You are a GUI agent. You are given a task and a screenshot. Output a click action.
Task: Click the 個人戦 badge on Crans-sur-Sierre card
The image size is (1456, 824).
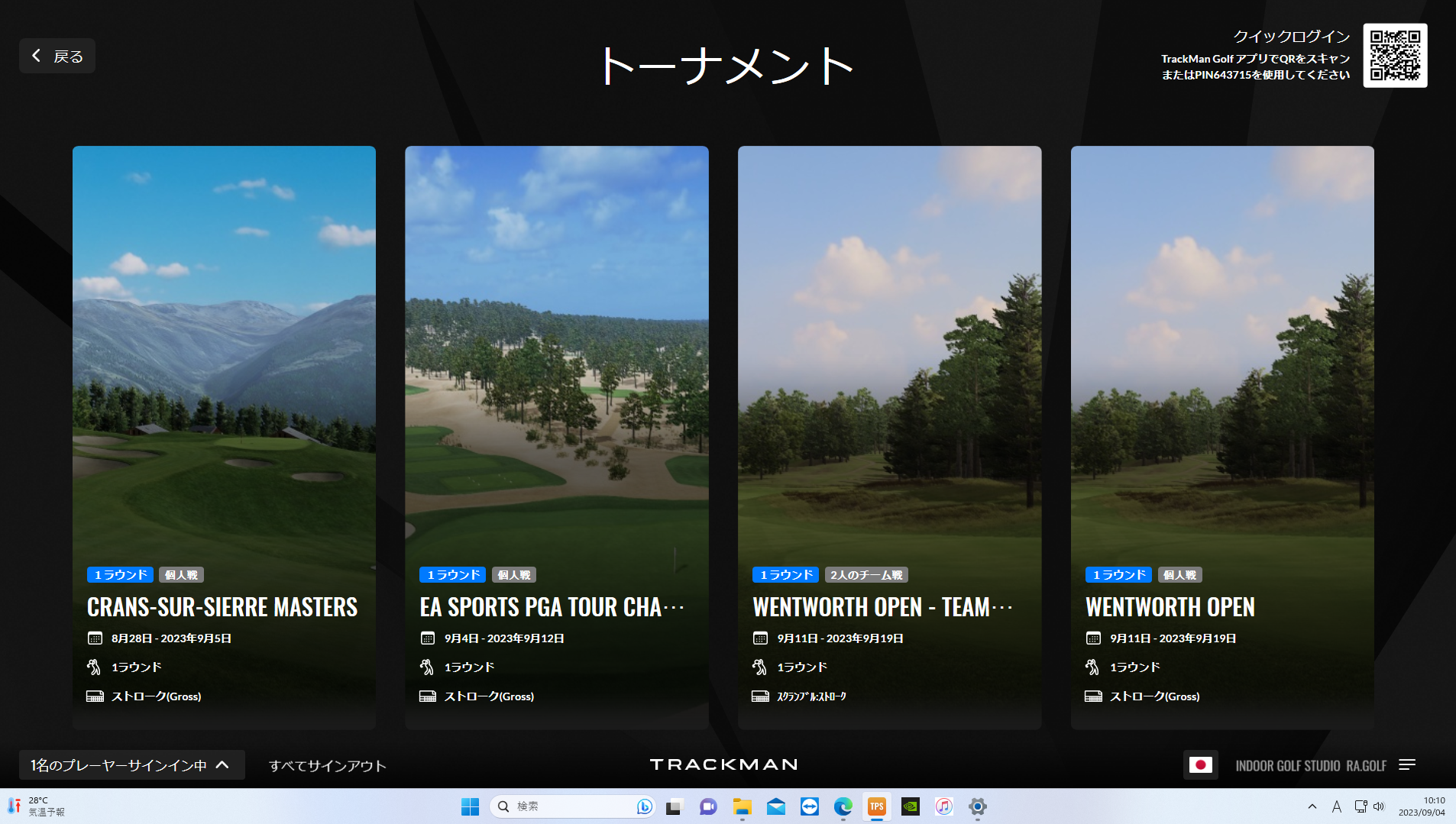tap(181, 575)
